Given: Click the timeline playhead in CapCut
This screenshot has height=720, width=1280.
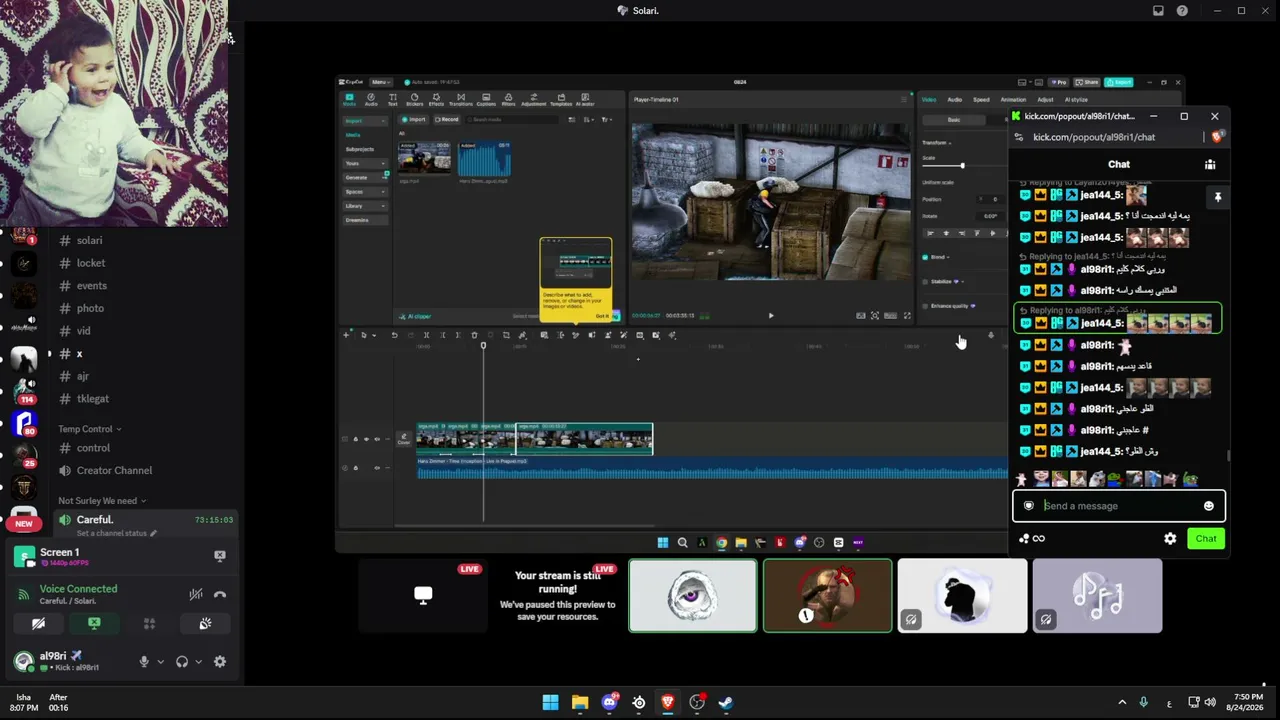Looking at the screenshot, I should [x=483, y=346].
